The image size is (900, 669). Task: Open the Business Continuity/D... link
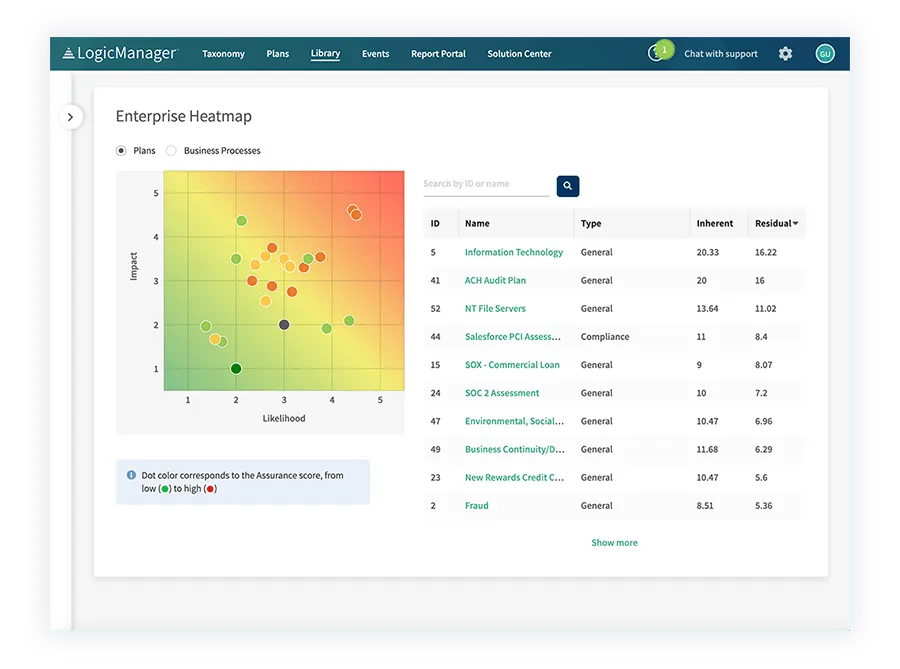[x=515, y=449]
